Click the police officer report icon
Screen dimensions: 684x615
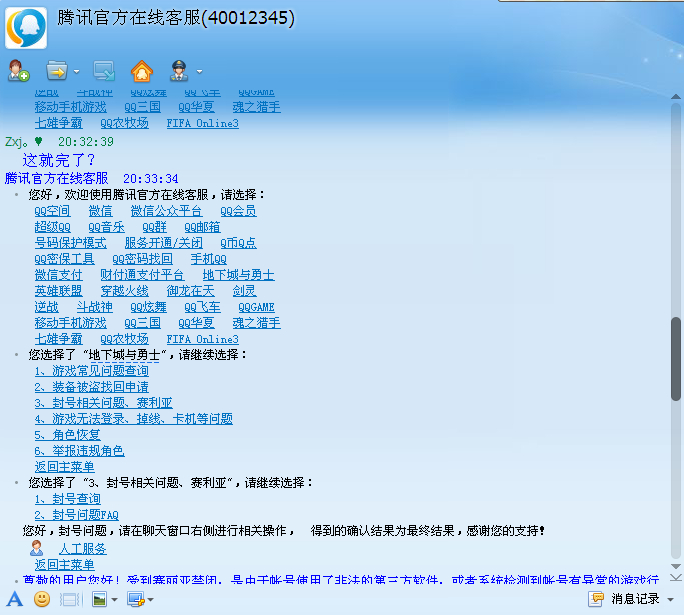tap(179, 71)
